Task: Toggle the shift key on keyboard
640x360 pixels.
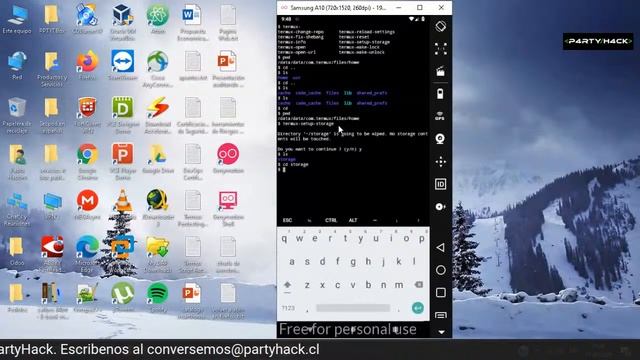Action: click(x=287, y=285)
